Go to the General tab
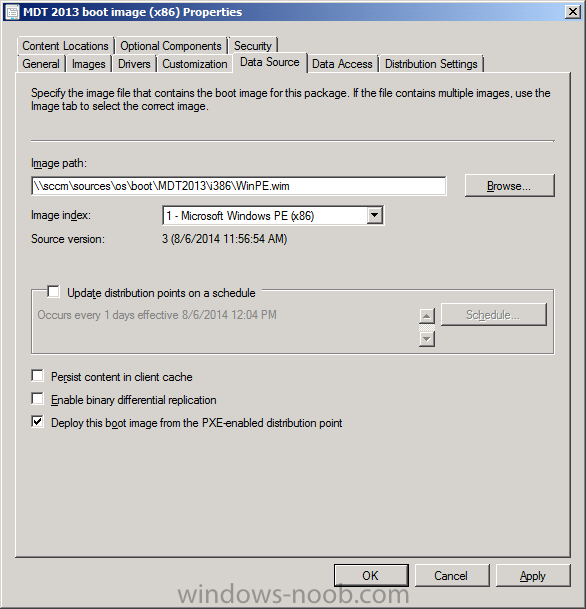This screenshot has width=586, height=609. pos(41,64)
